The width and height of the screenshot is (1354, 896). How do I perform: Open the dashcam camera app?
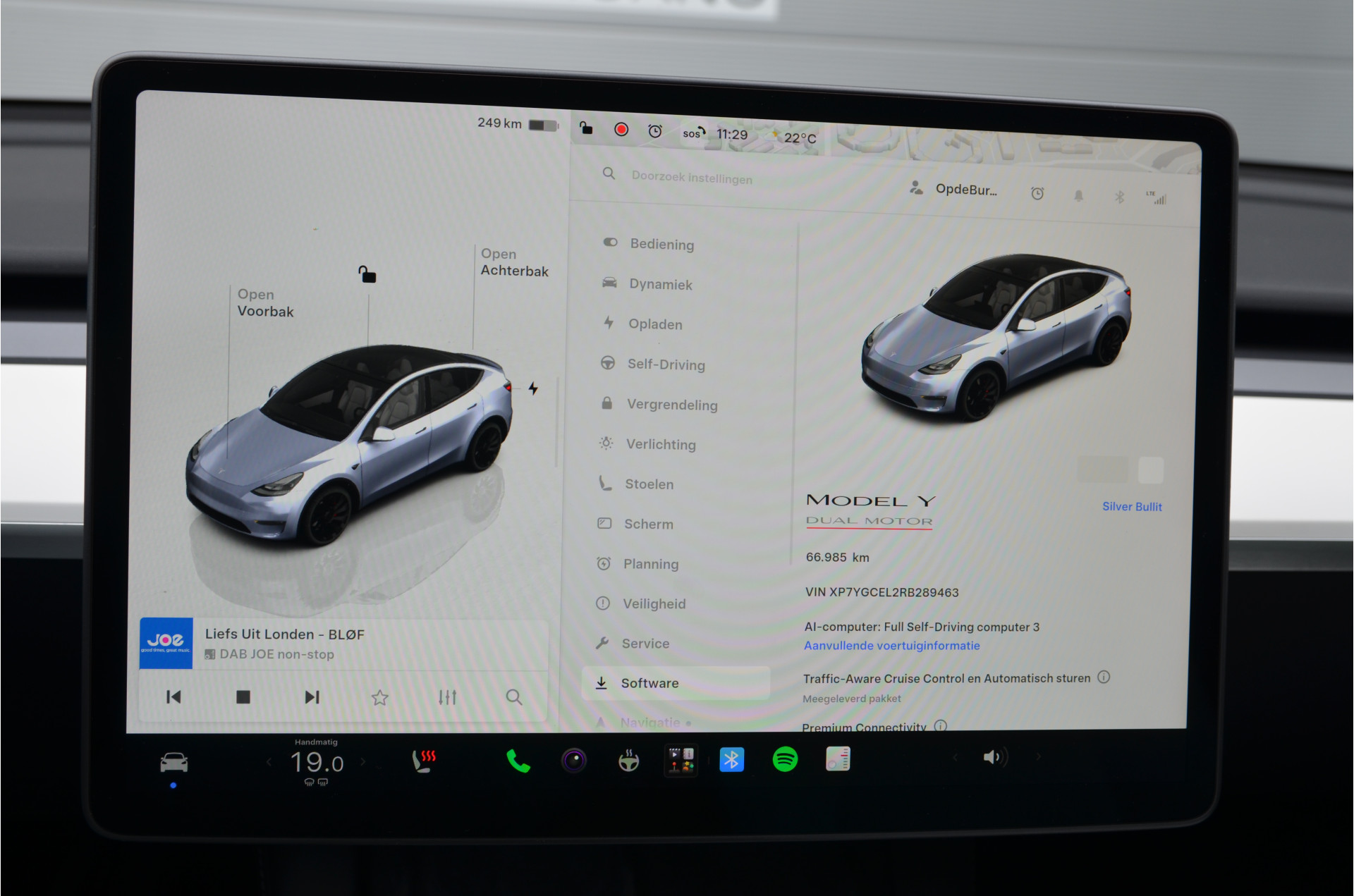(x=574, y=761)
